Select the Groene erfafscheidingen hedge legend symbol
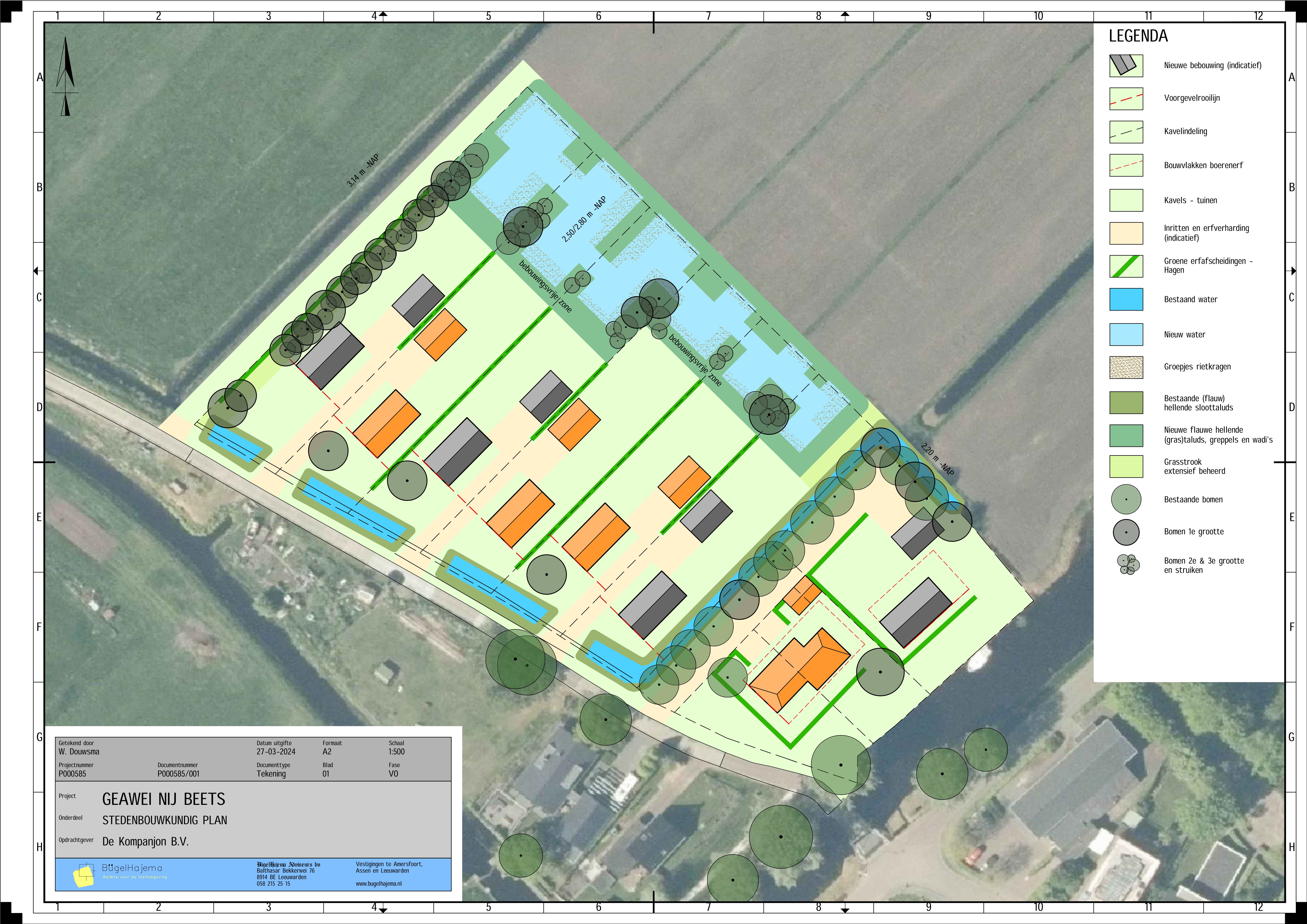 click(1126, 266)
